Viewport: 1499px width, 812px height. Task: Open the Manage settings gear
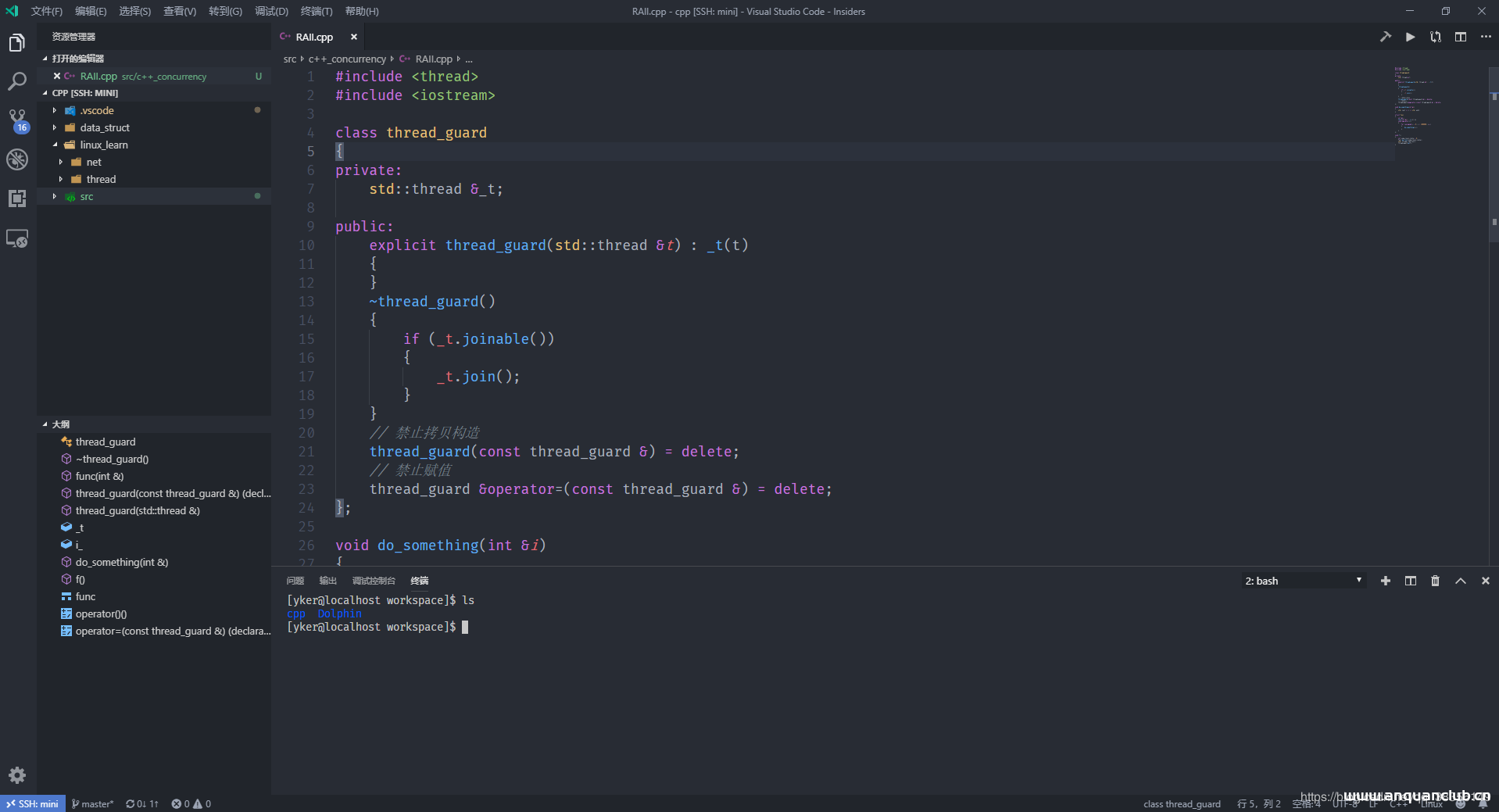(x=17, y=775)
